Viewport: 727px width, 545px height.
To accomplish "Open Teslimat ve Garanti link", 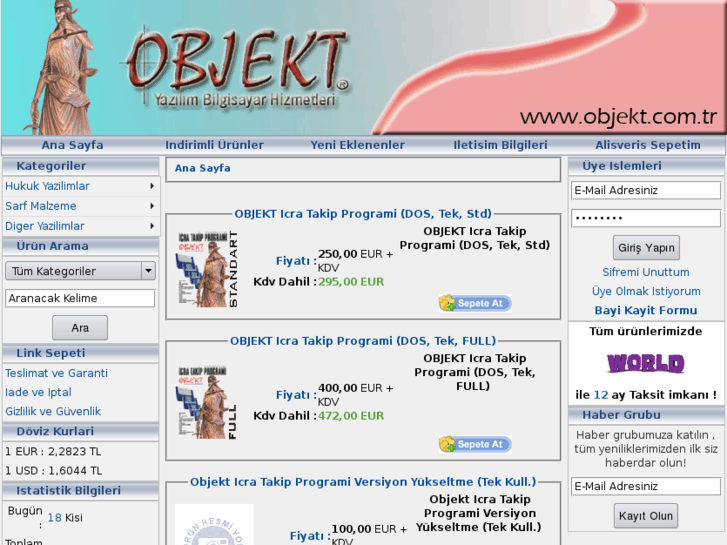I will point(56,373).
